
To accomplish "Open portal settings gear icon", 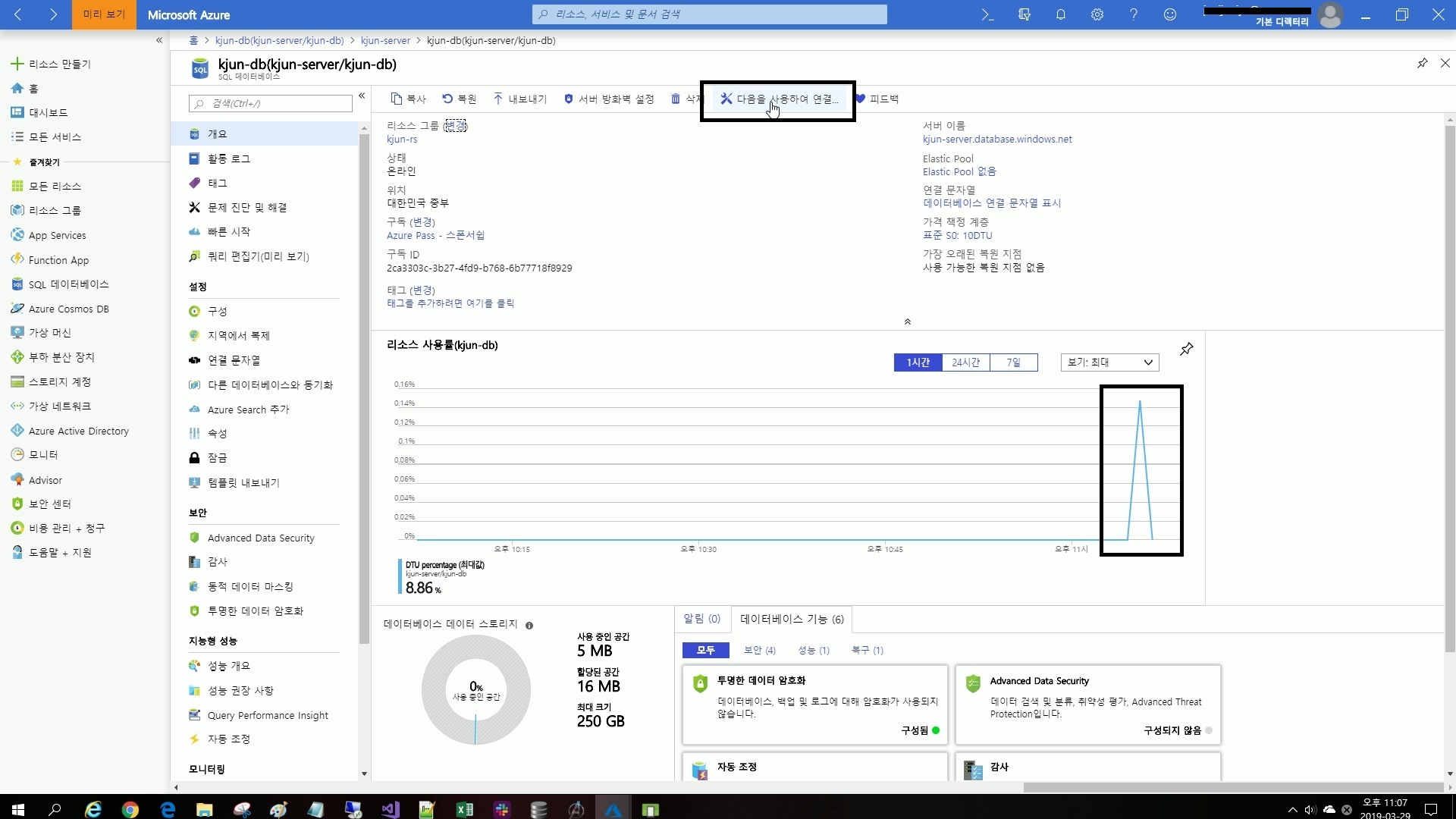I will [x=1097, y=14].
